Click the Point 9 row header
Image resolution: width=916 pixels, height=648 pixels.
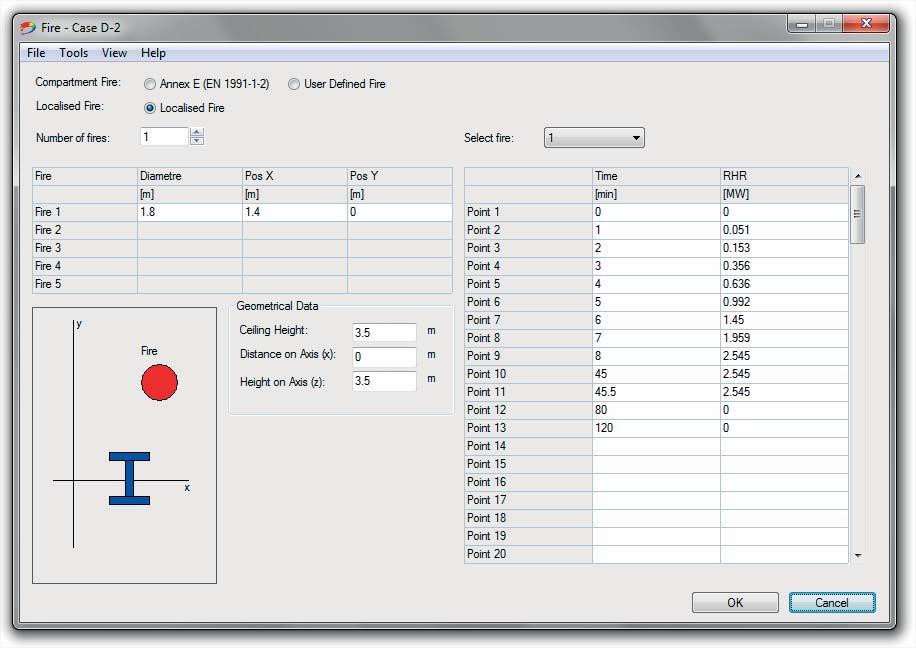tap(528, 356)
